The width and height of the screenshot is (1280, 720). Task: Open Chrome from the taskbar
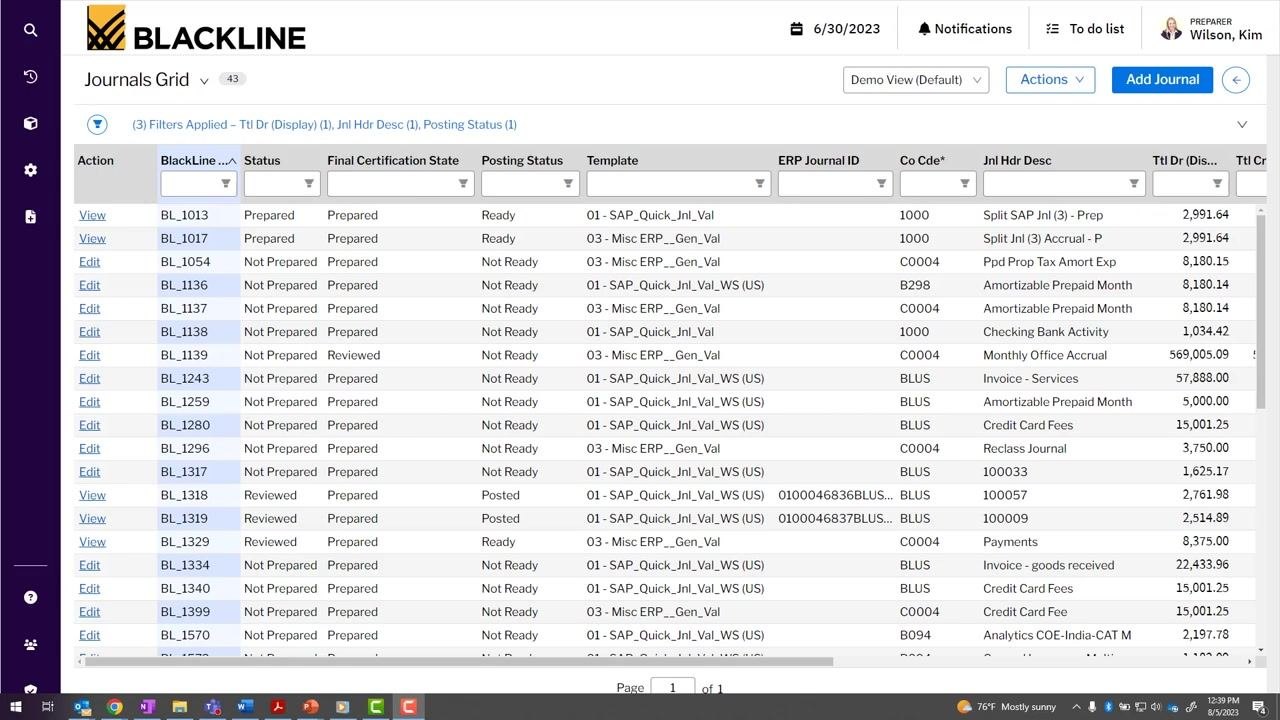115,707
